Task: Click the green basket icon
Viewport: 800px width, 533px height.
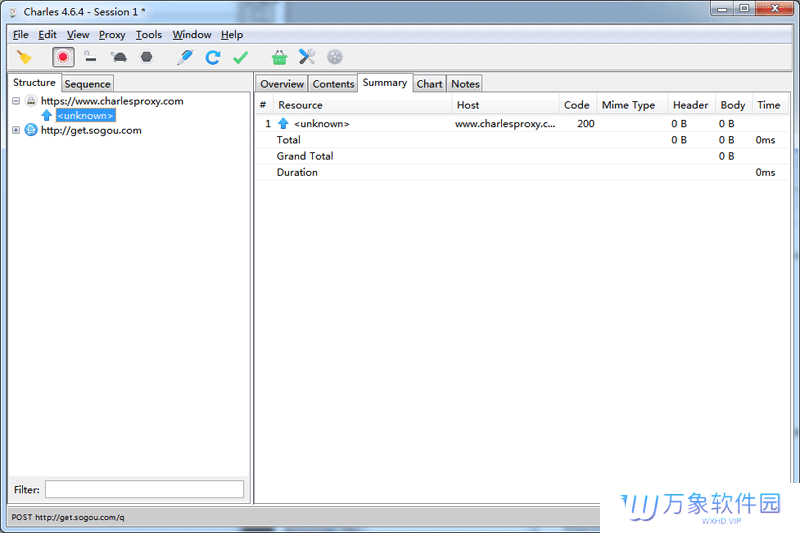Action: [279, 57]
